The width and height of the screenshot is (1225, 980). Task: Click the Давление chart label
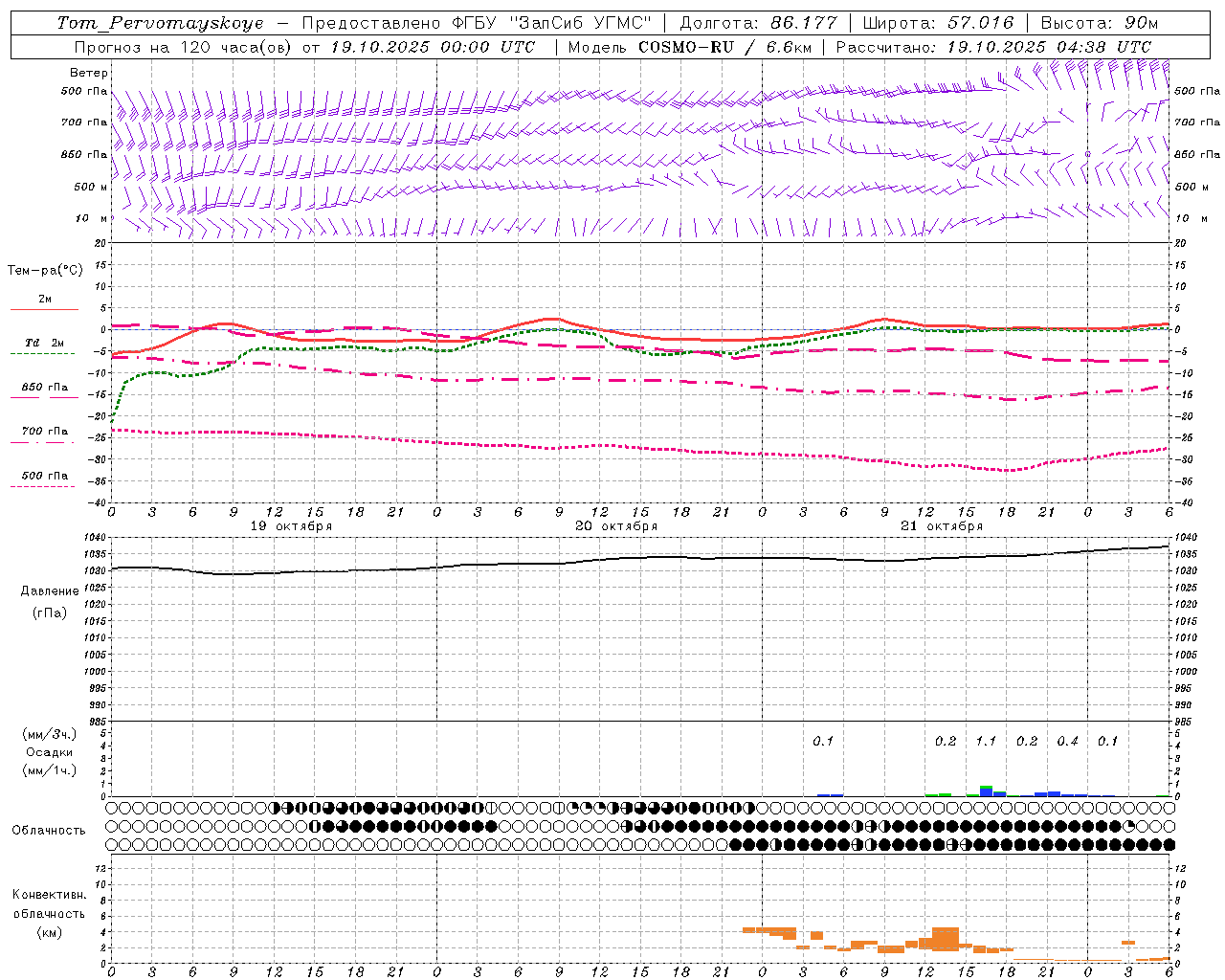pos(50,591)
